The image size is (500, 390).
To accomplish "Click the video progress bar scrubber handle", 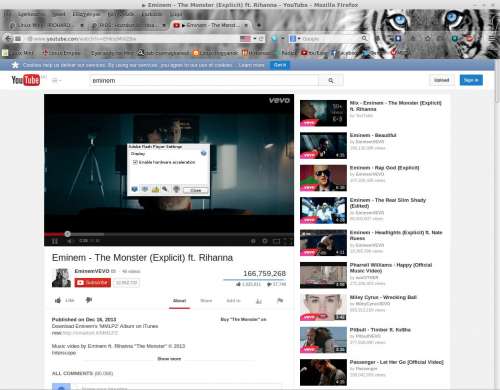I will 67,234.
